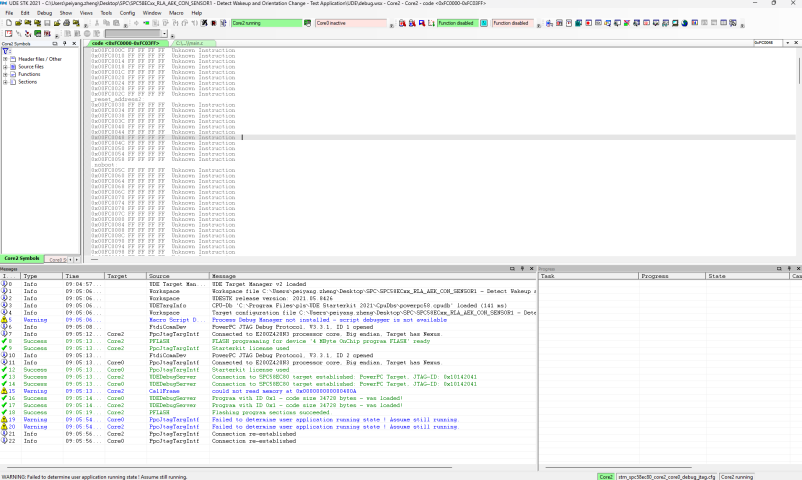The width and height of the screenshot is (802, 480).
Task: Click 'Core2 running' in the status bar
Action: pyautogui.click(x=737, y=476)
